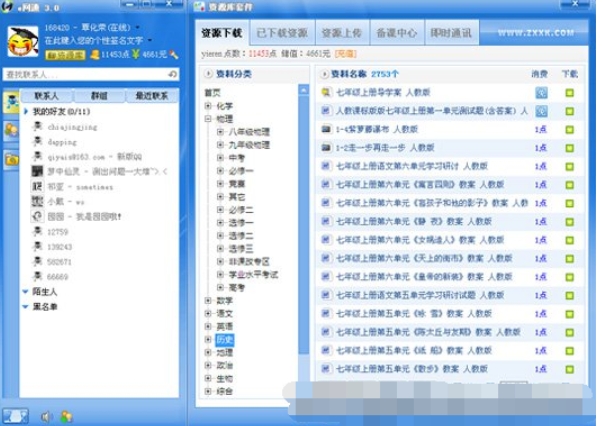
Task: Expand the 九年级物理 node
Action: click(x=220, y=145)
